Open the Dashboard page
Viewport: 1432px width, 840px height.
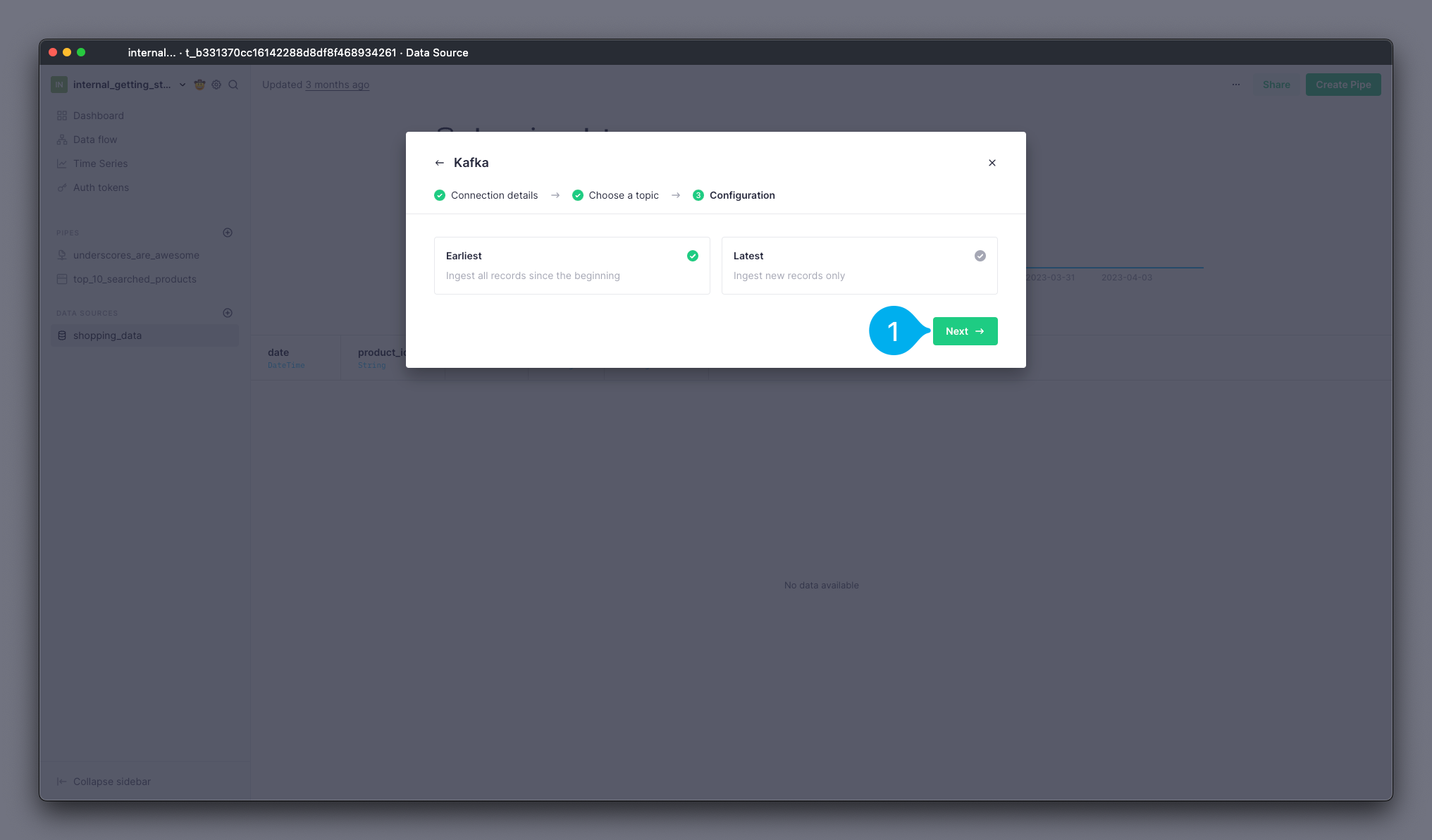point(98,116)
